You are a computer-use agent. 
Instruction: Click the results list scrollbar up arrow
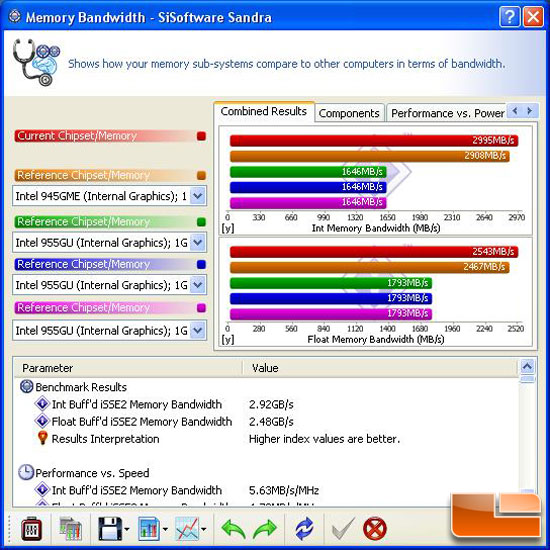click(527, 367)
